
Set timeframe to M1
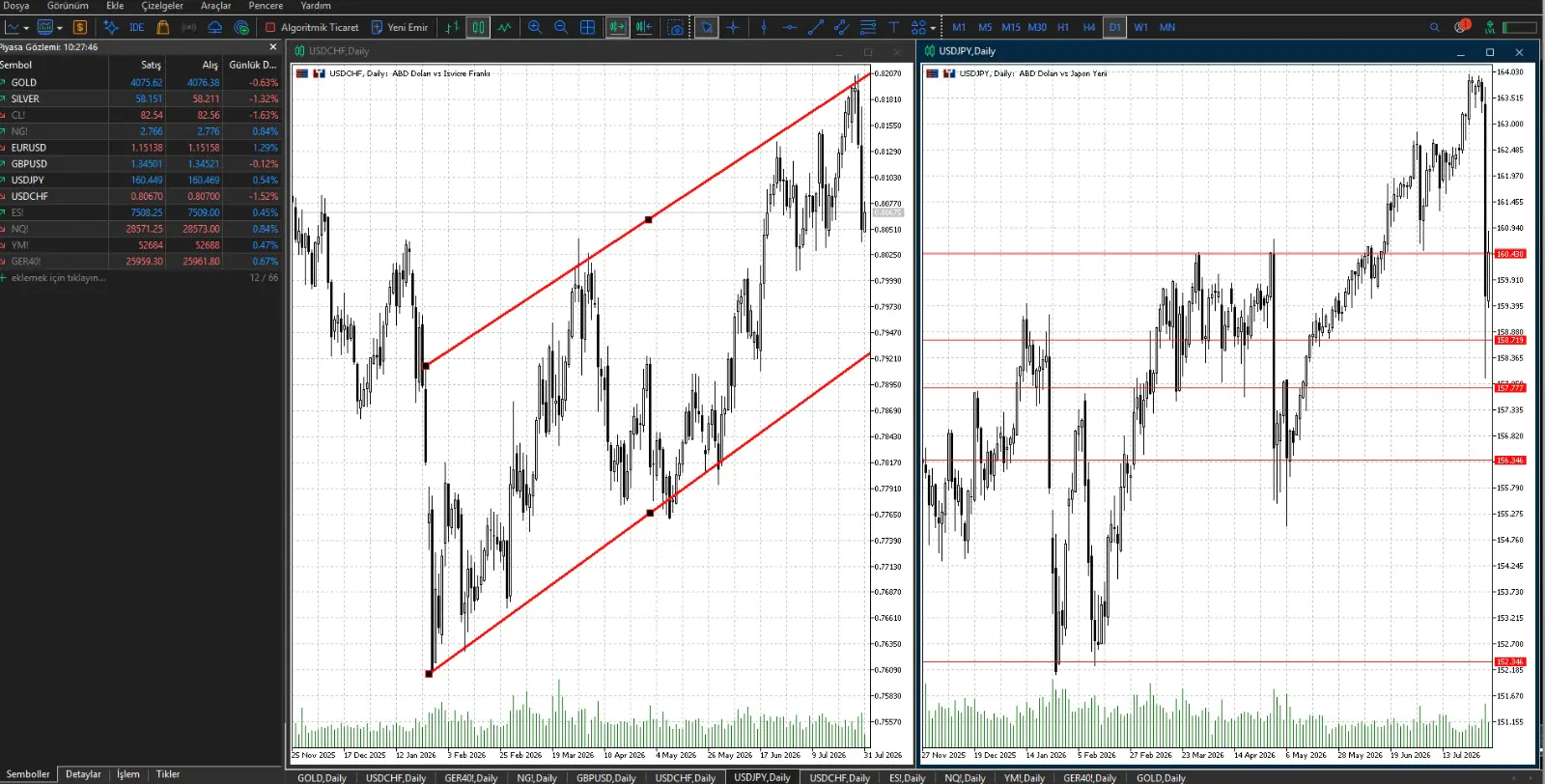tap(959, 27)
